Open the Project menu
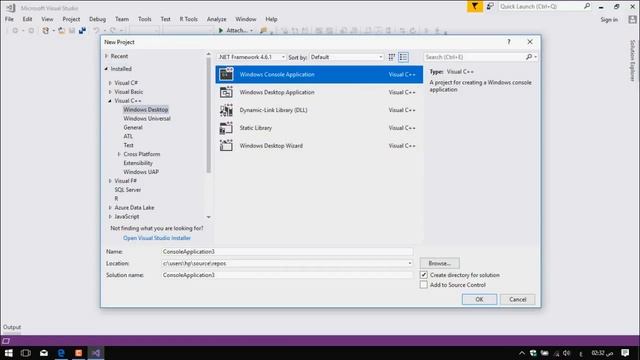This screenshot has width=640, height=360. (71, 19)
